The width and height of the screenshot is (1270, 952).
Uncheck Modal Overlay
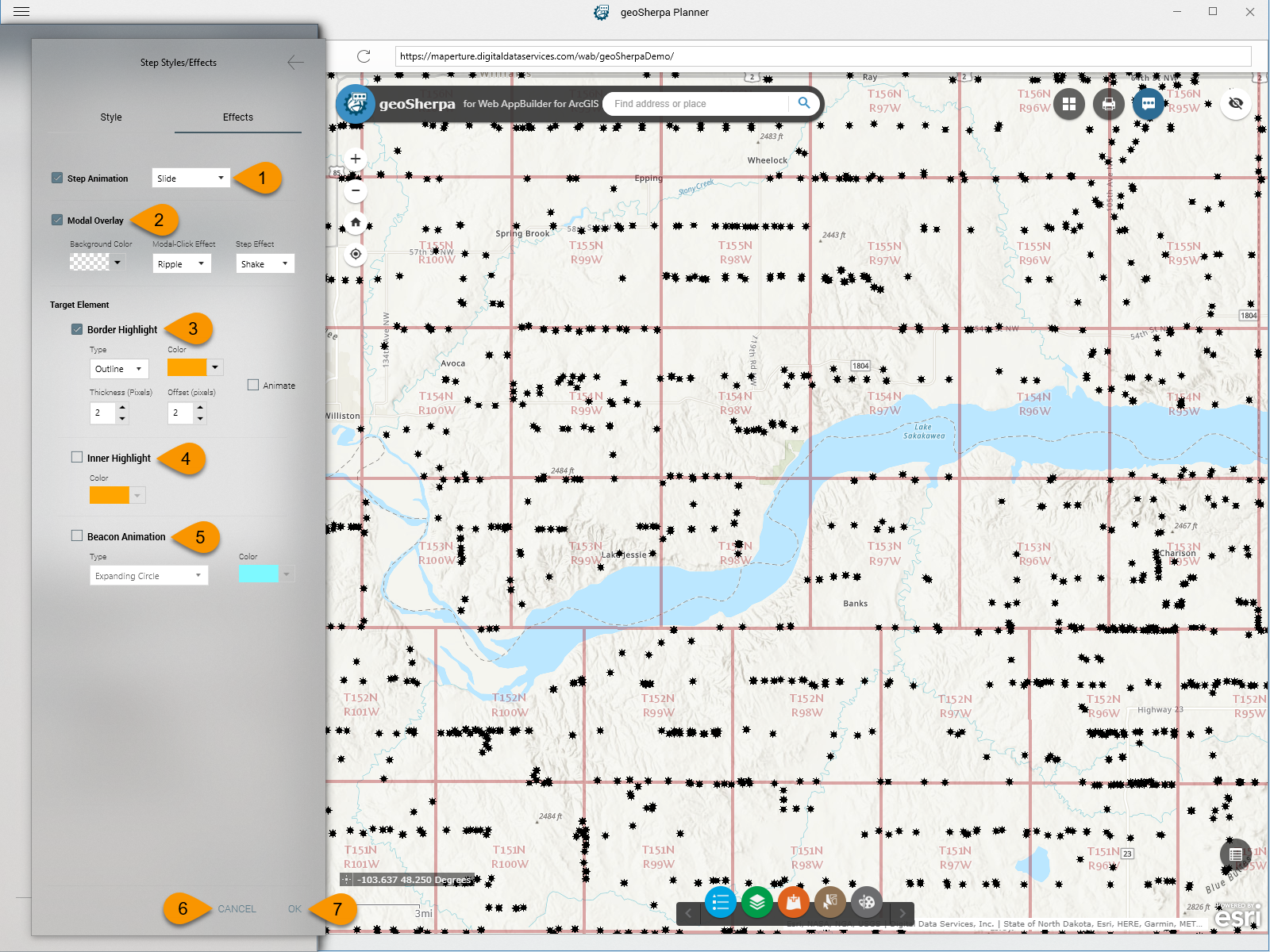57,220
